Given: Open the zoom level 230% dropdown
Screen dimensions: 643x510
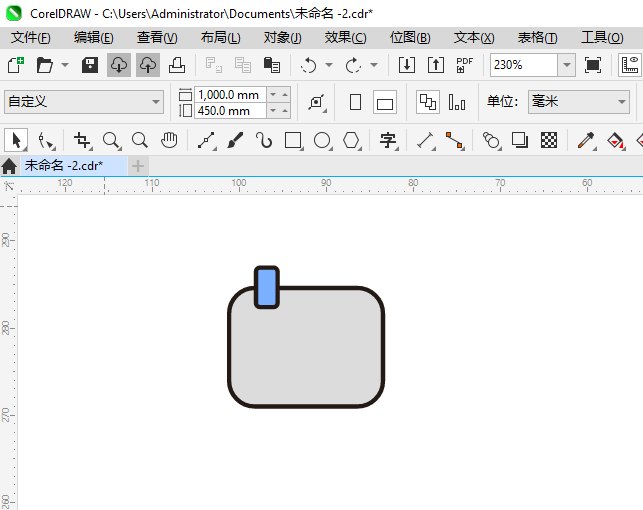Looking at the screenshot, I should pos(566,65).
